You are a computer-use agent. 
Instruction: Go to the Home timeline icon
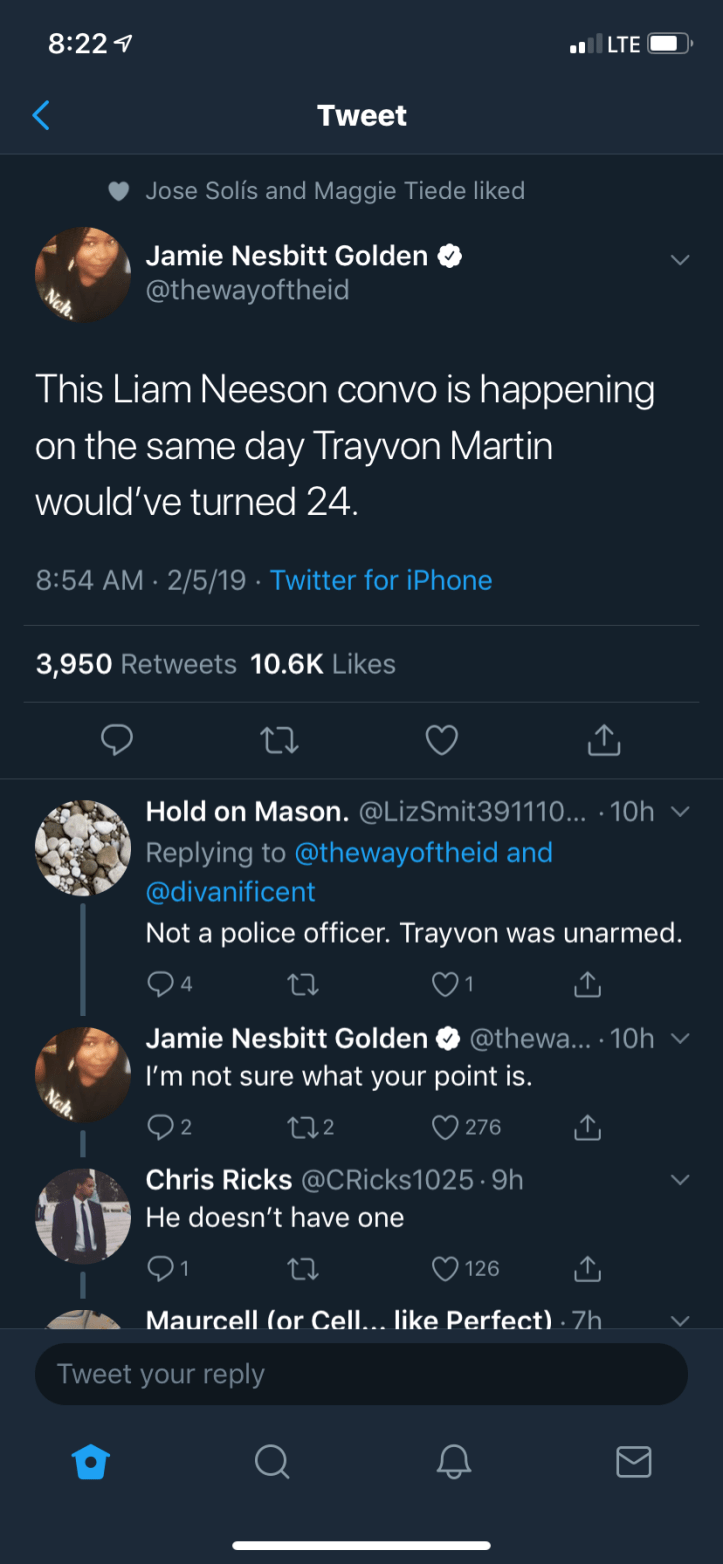tap(90, 1462)
